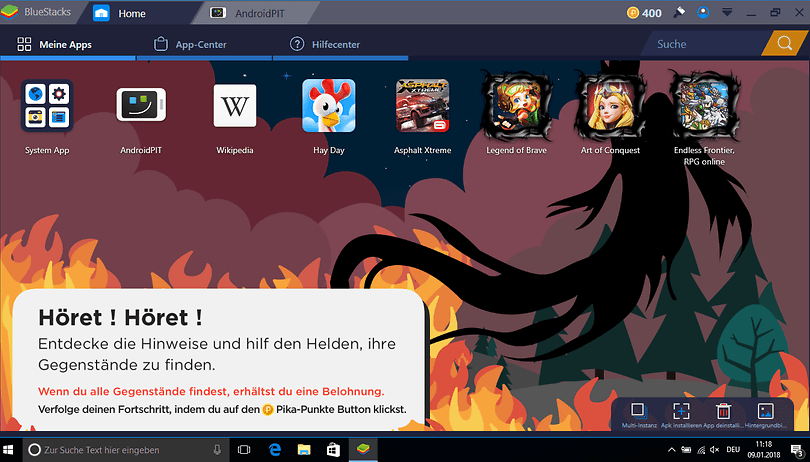Open File Explorer from taskbar
810x462 pixels.
click(304, 450)
